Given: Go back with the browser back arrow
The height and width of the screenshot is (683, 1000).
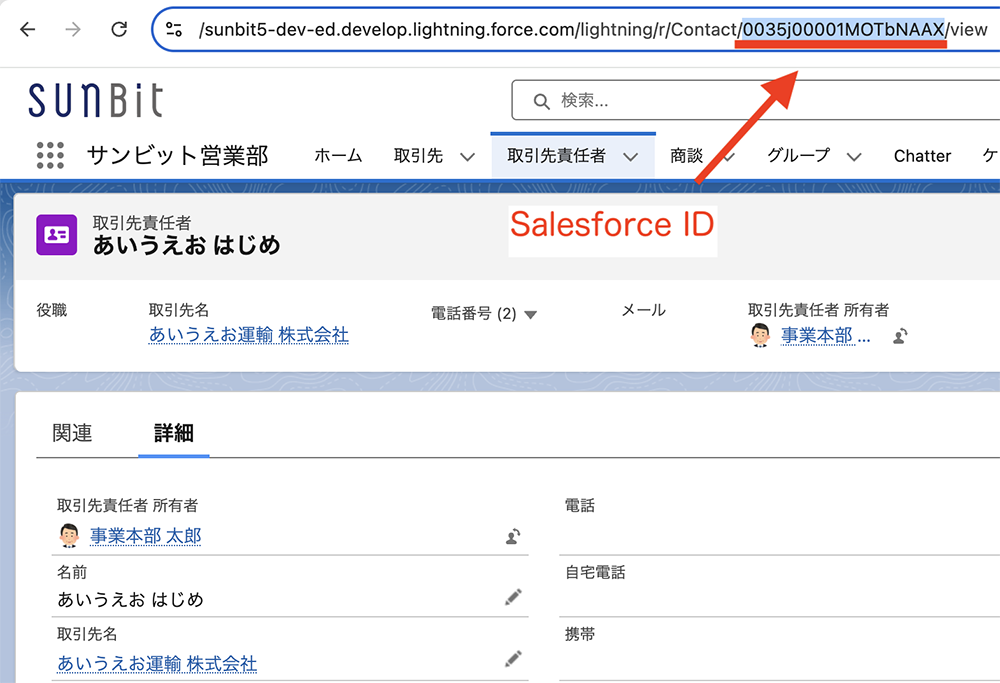Looking at the screenshot, I should (x=27, y=29).
